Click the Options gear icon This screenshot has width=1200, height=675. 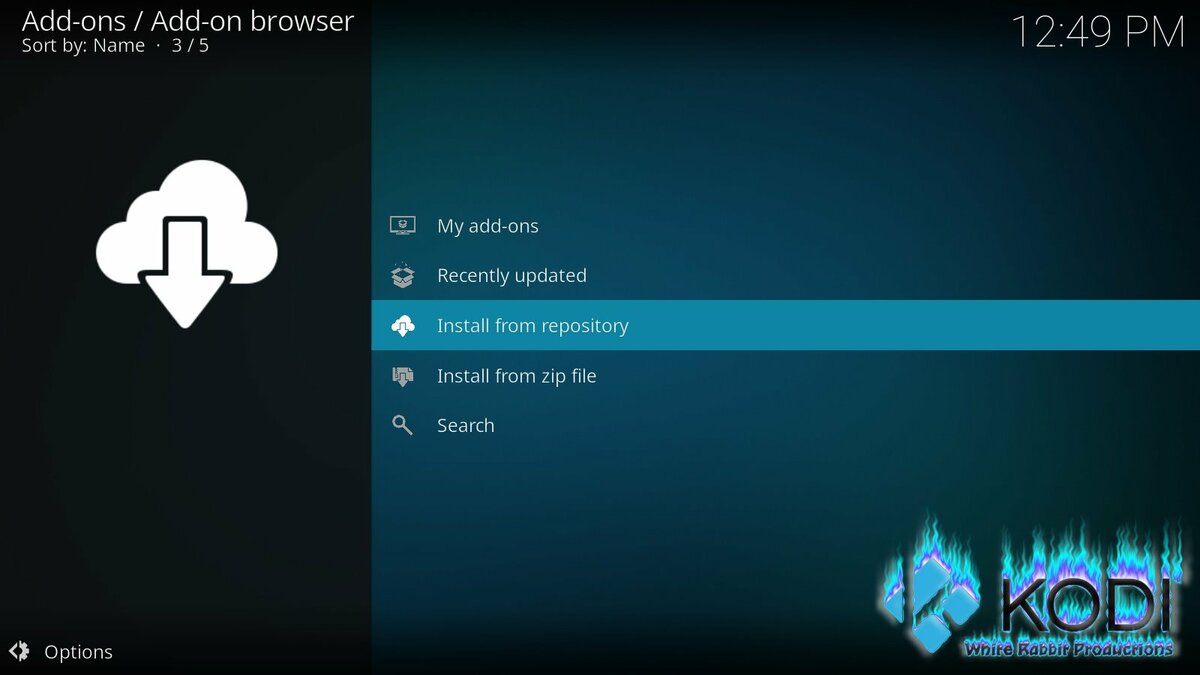pos(19,652)
